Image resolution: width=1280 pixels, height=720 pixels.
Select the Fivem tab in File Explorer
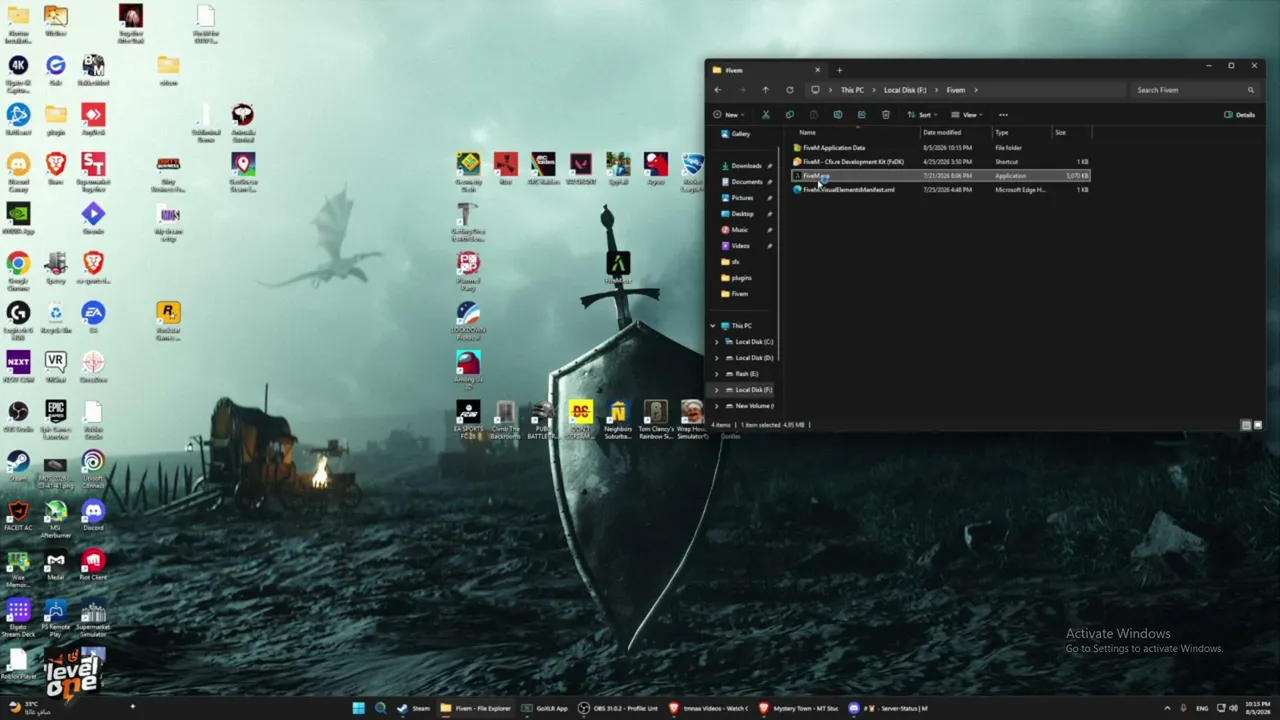pos(765,70)
